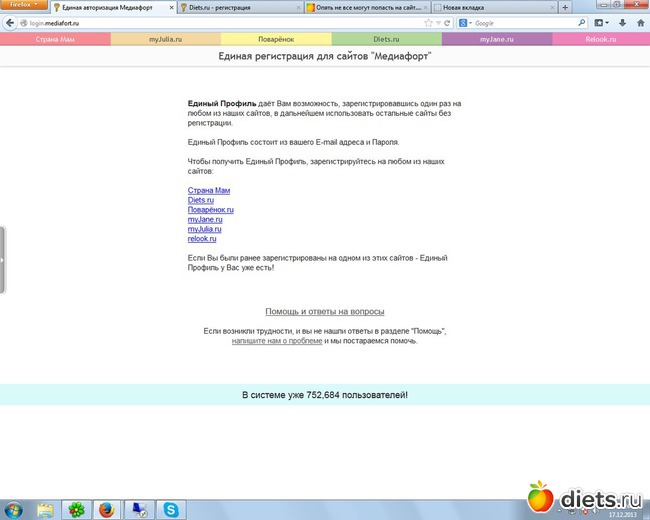Click the browser back arrow button
This screenshot has width=650, height=520.
(x=8, y=22)
